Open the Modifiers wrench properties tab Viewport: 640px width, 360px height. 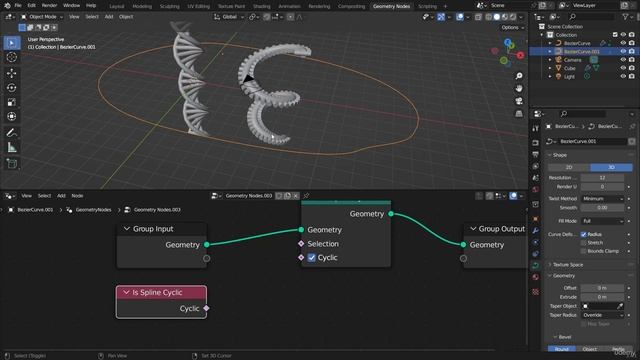pos(536,231)
